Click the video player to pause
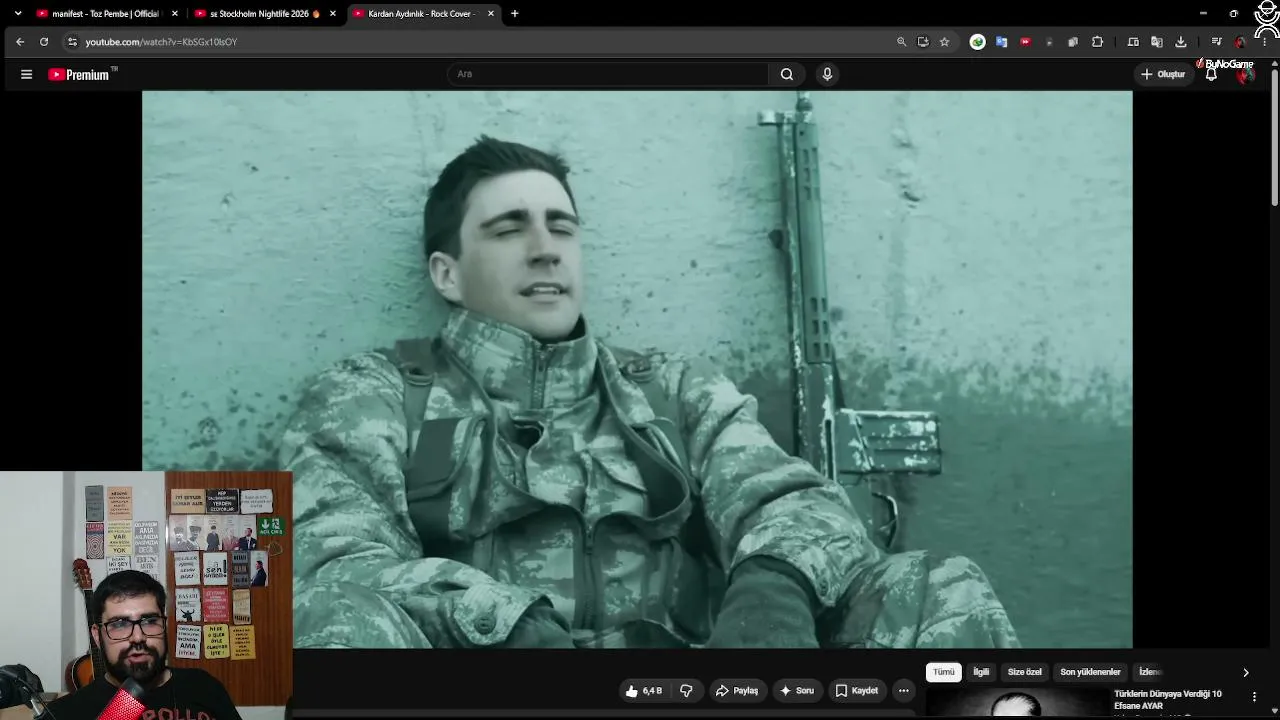 (637, 369)
